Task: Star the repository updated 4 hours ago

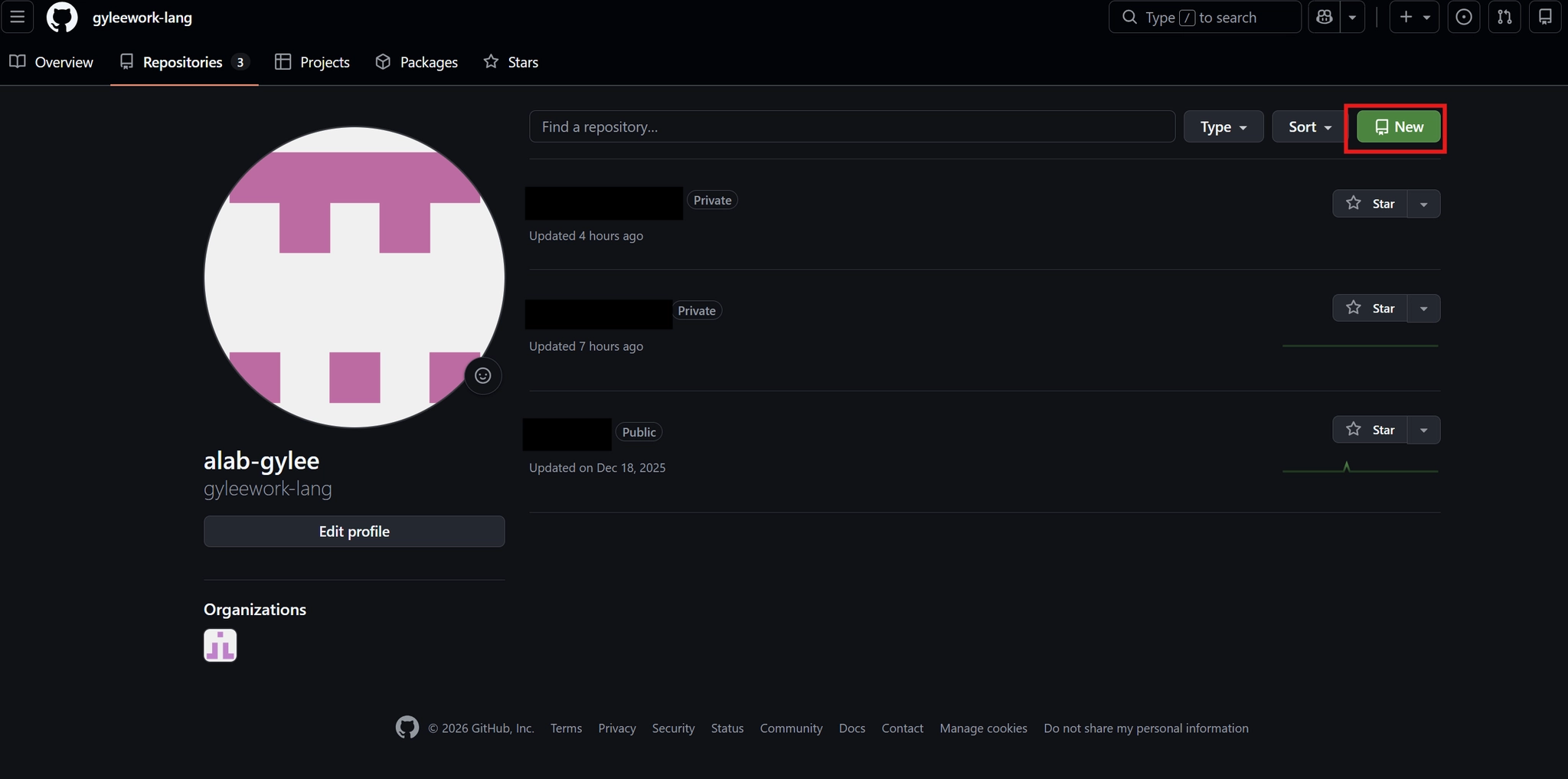Action: click(1370, 204)
